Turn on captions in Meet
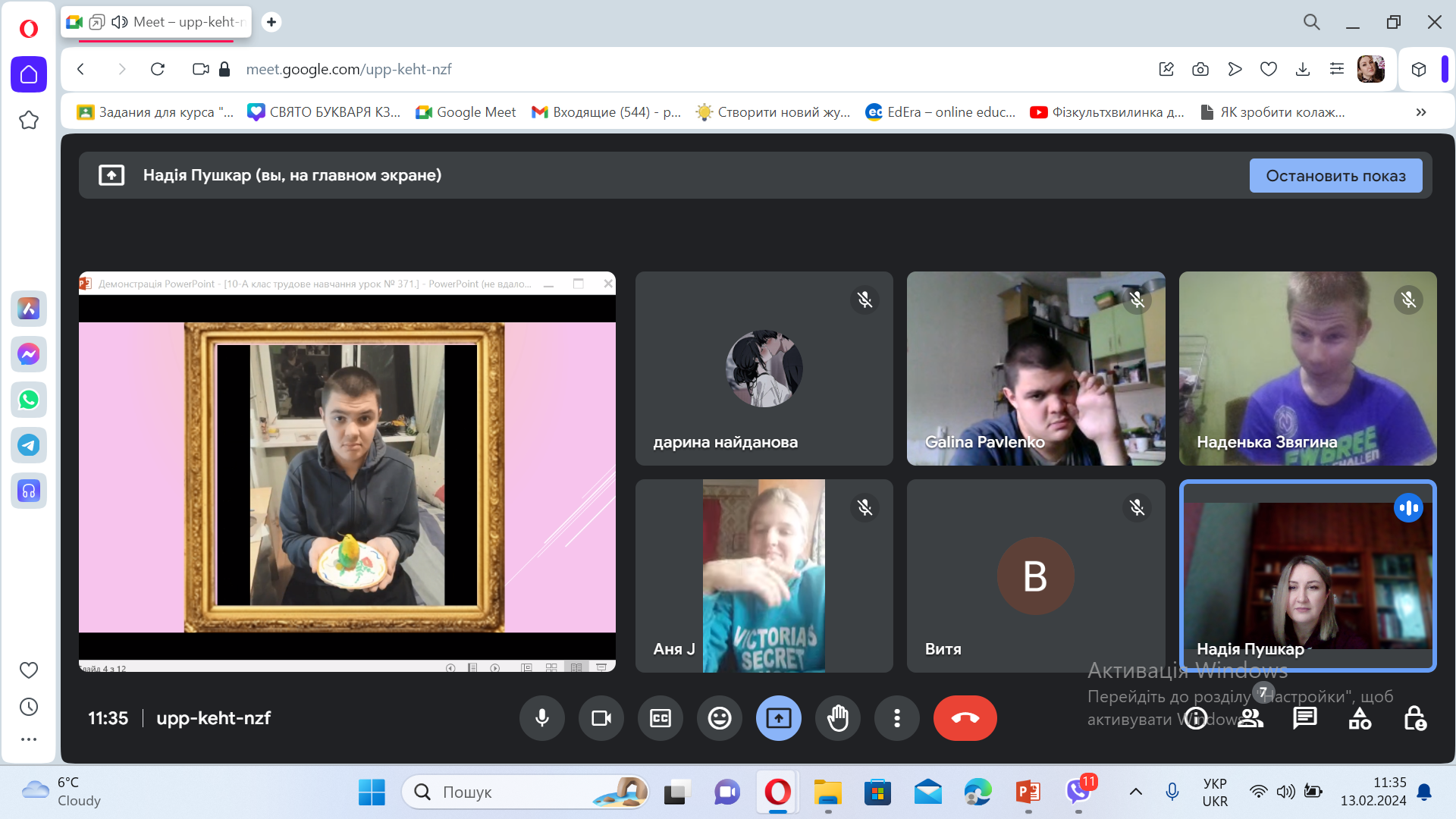Image resolution: width=1456 pixels, height=819 pixels. [660, 718]
